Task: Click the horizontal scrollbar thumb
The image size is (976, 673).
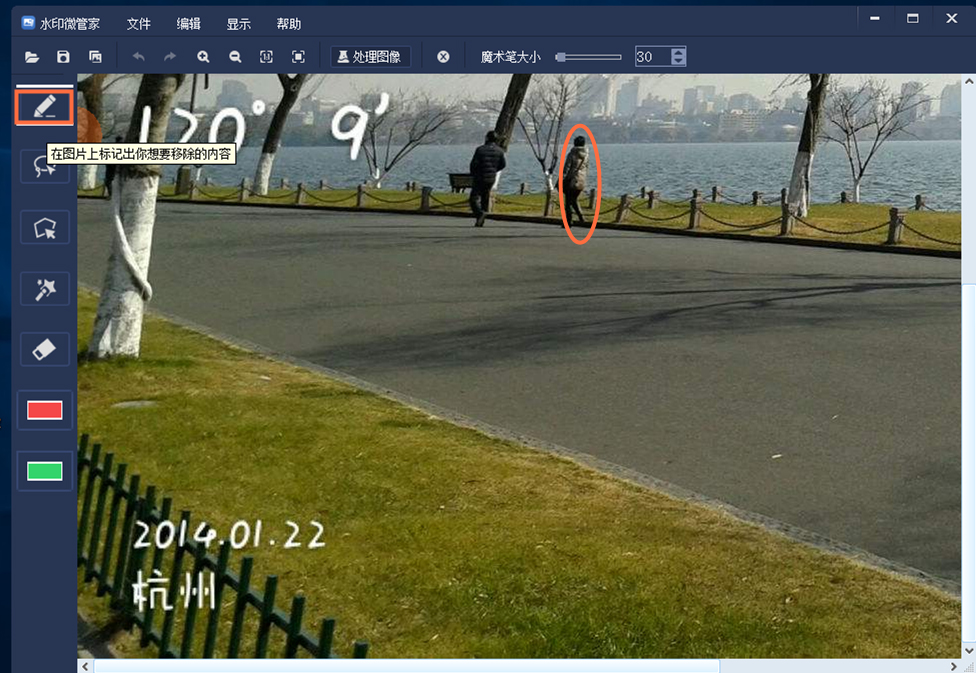Action: point(406,666)
